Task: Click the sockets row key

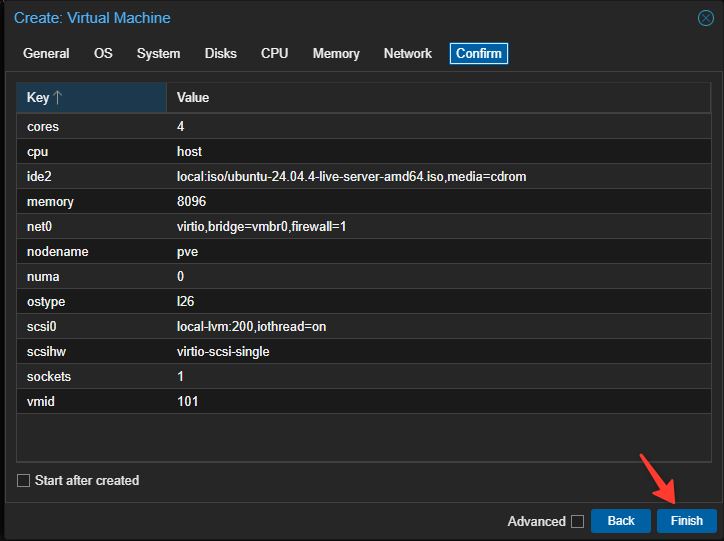Action: point(91,376)
